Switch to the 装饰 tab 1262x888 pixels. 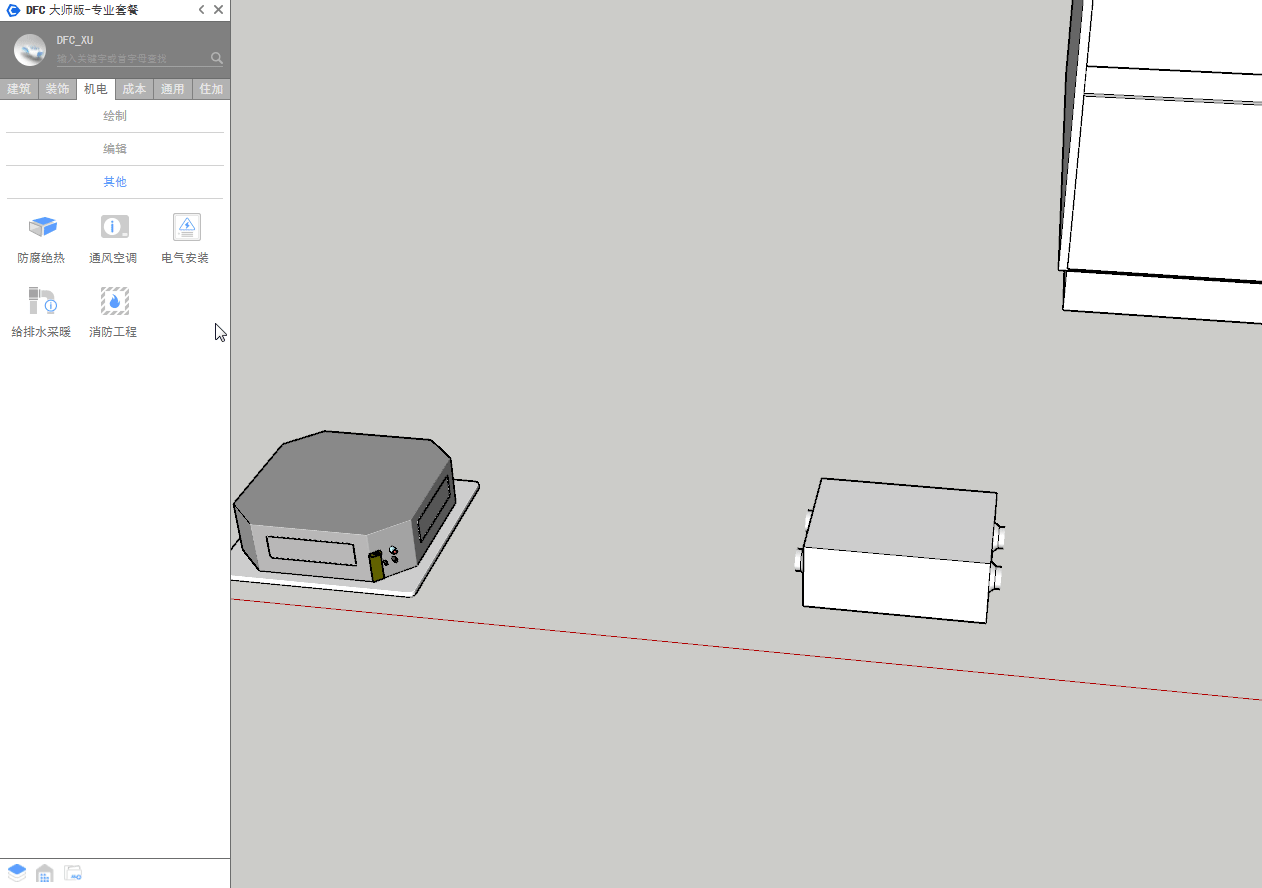(58, 89)
